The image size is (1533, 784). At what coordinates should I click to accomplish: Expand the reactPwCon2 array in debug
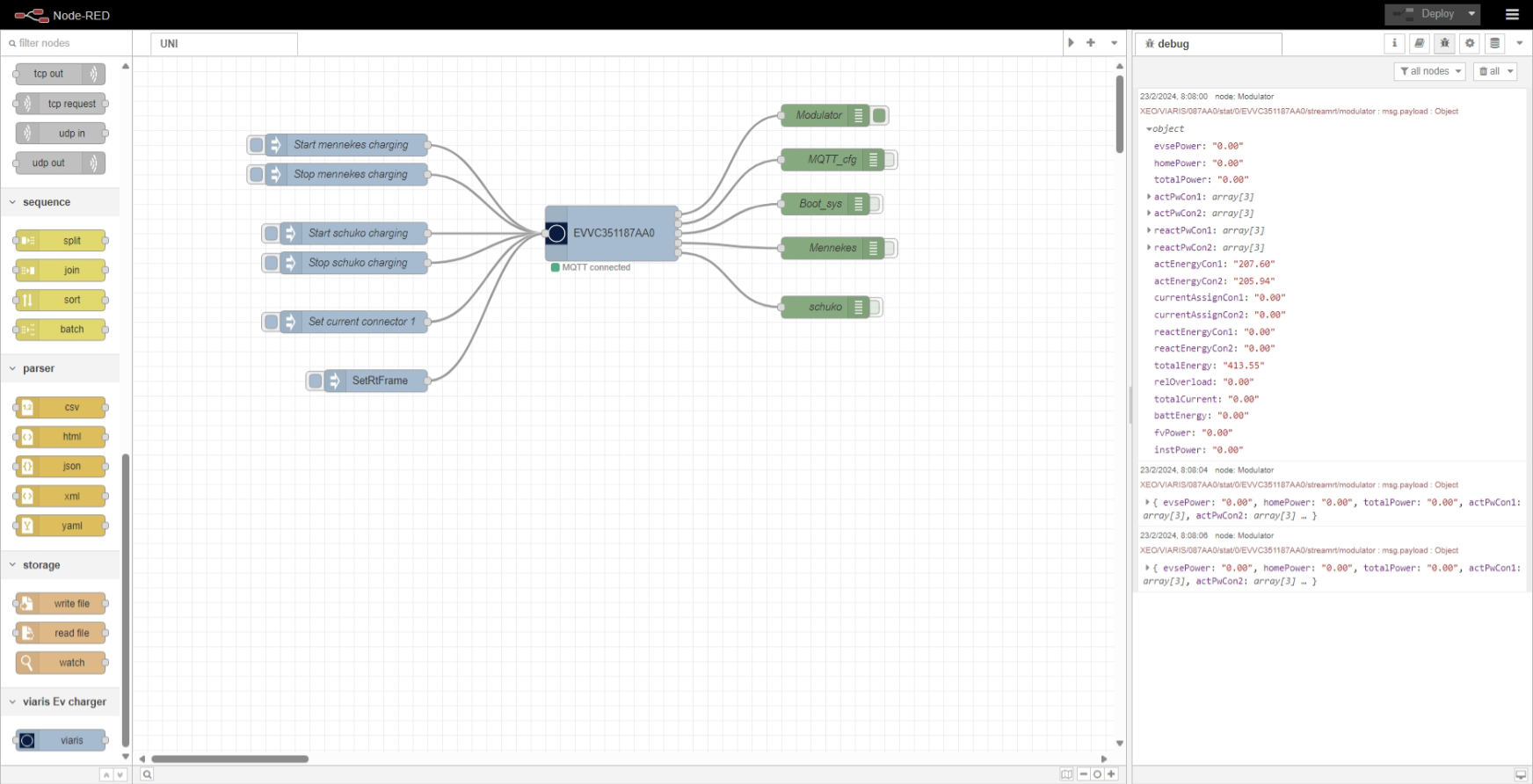point(1149,248)
